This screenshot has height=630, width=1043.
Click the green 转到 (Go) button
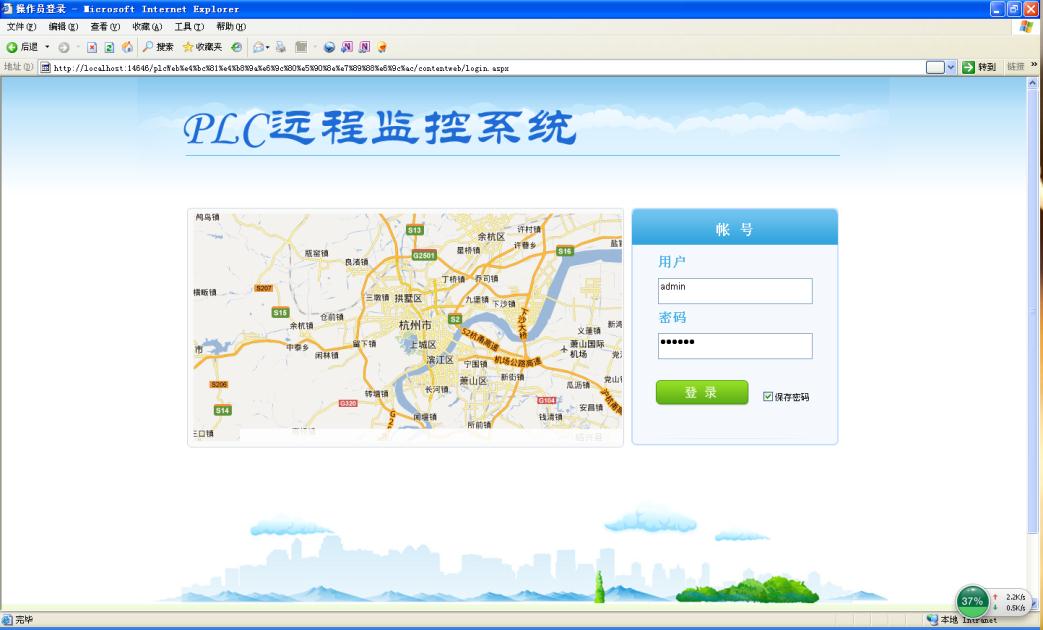[979, 67]
